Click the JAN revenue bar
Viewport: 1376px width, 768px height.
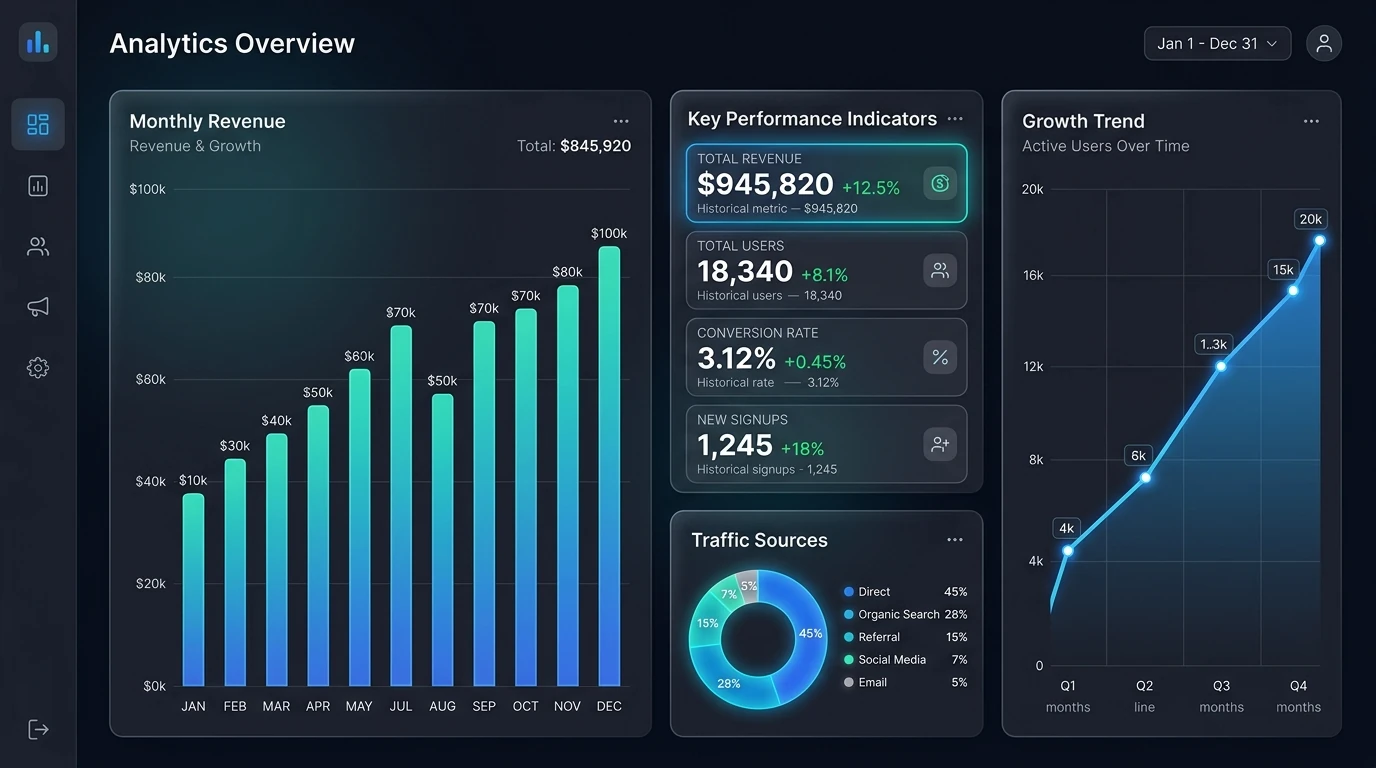[194, 590]
